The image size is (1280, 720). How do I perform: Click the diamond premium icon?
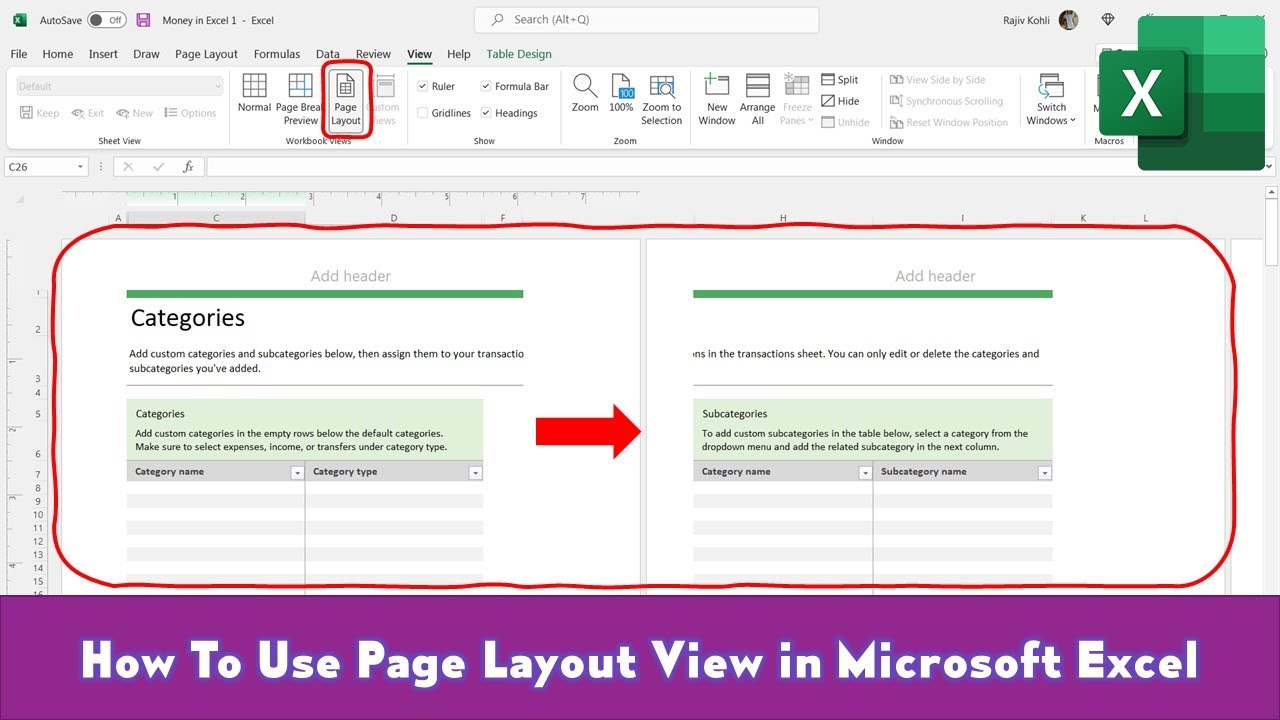click(x=1107, y=20)
